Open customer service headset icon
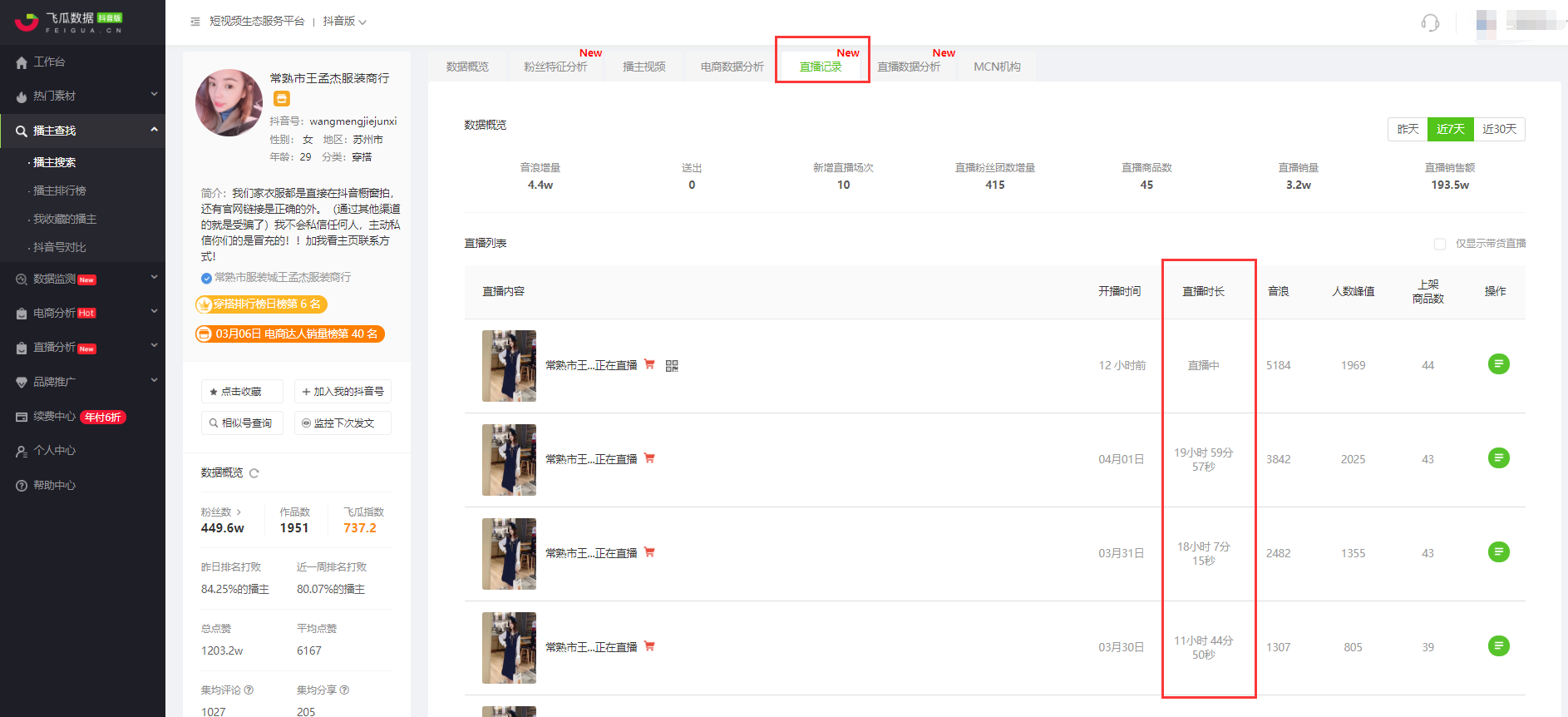The width and height of the screenshot is (1568, 717). point(1430,22)
